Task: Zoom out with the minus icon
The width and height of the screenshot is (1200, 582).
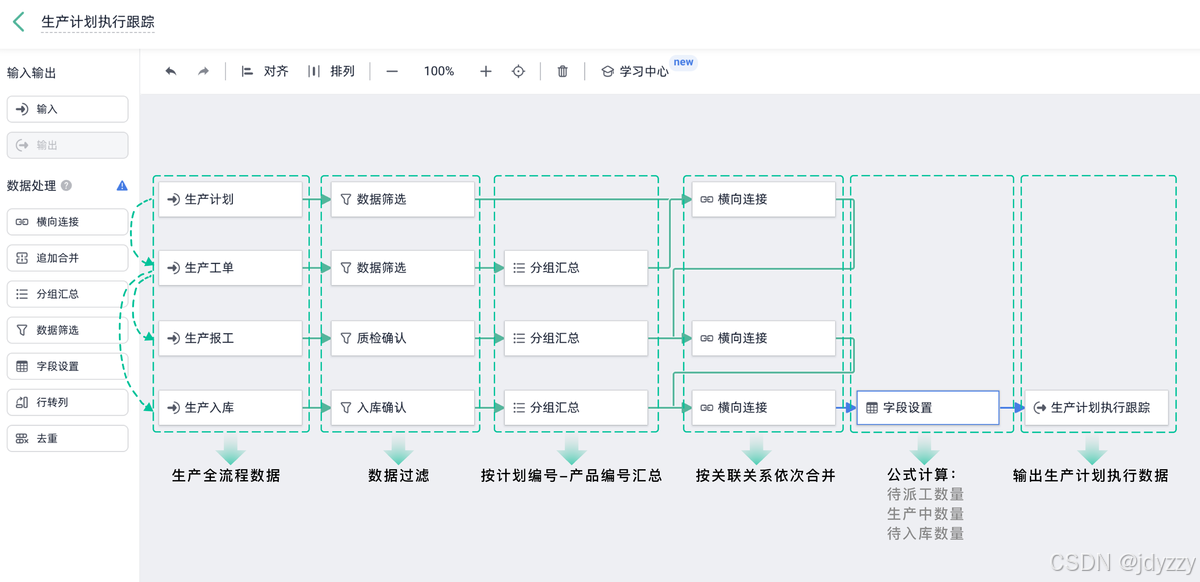Action: (x=392, y=72)
